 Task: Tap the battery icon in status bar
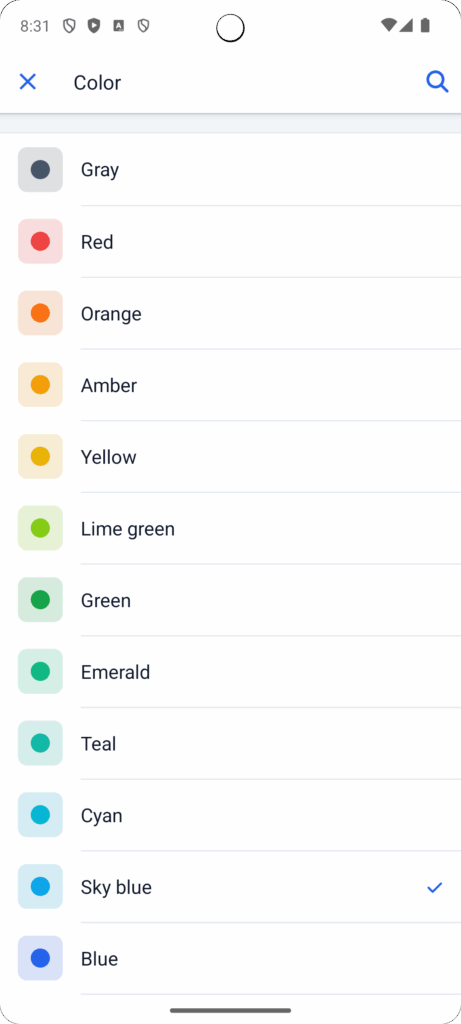[425, 25]
